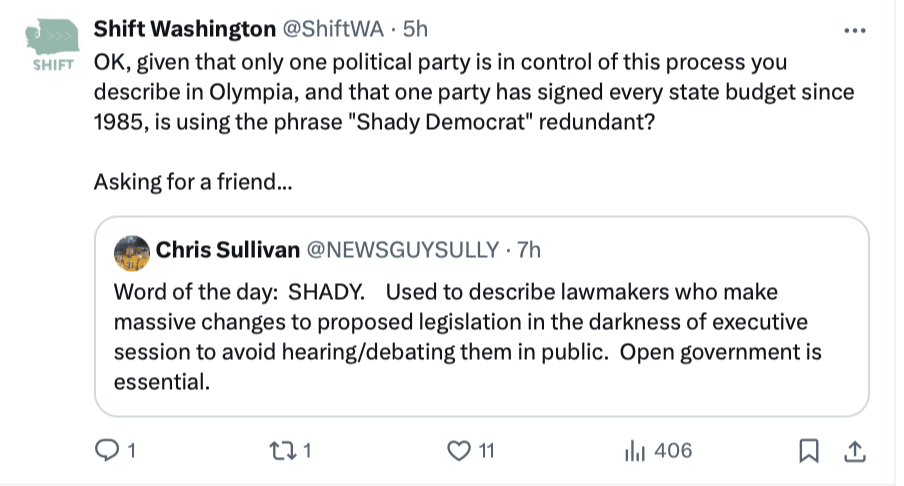The image size is (904, 486).
Task: Click Chris Sullivan's small profile picture
Action: (129, 254)
